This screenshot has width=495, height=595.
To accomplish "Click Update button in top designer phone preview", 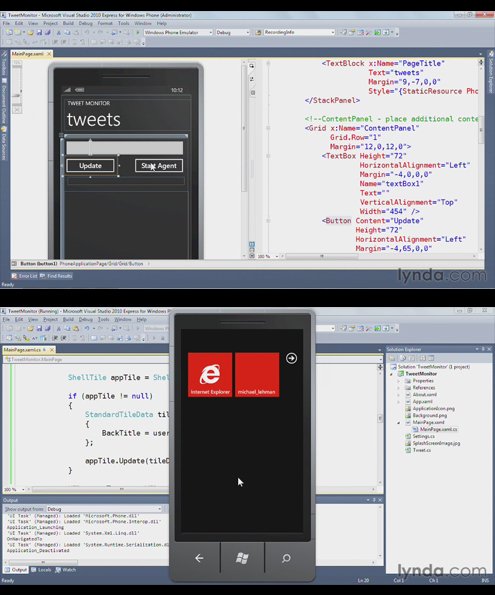I will click(90, 166).
